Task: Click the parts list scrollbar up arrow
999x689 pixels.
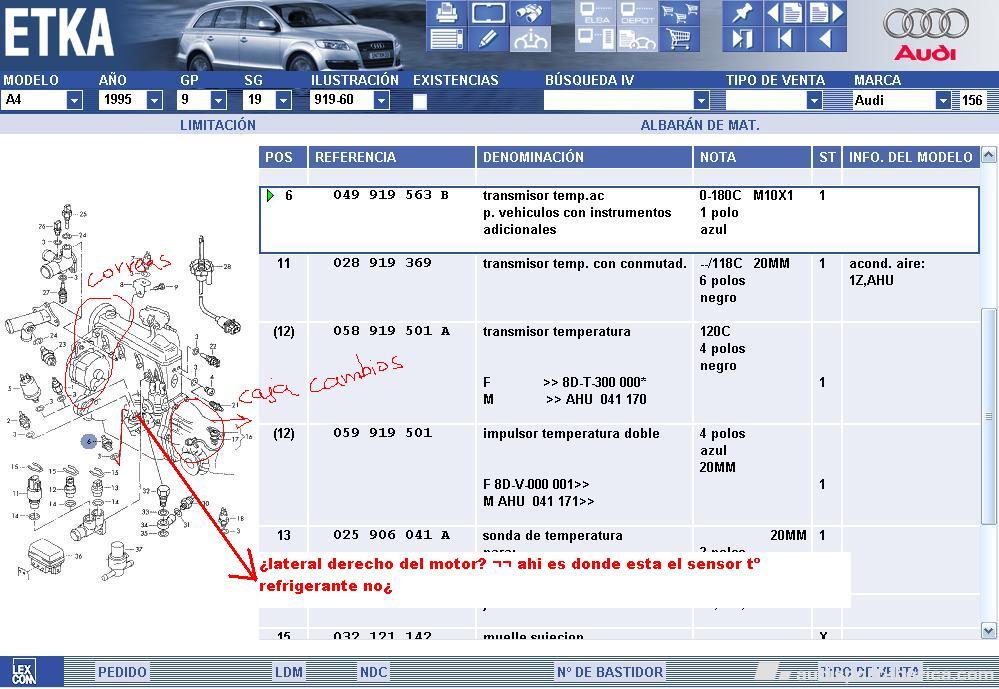Action: tap(989, 154)
